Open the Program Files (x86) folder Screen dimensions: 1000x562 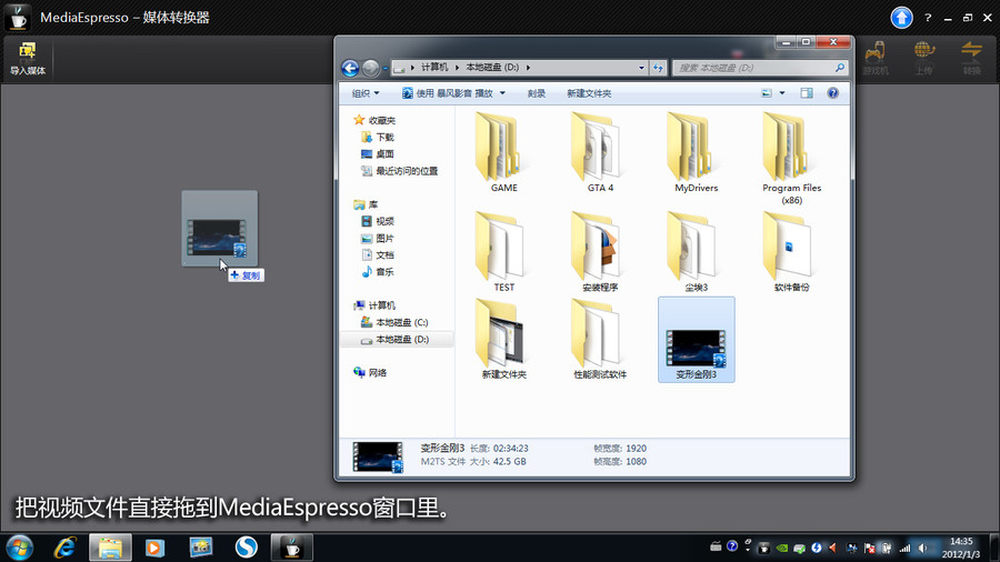[791, 158]
